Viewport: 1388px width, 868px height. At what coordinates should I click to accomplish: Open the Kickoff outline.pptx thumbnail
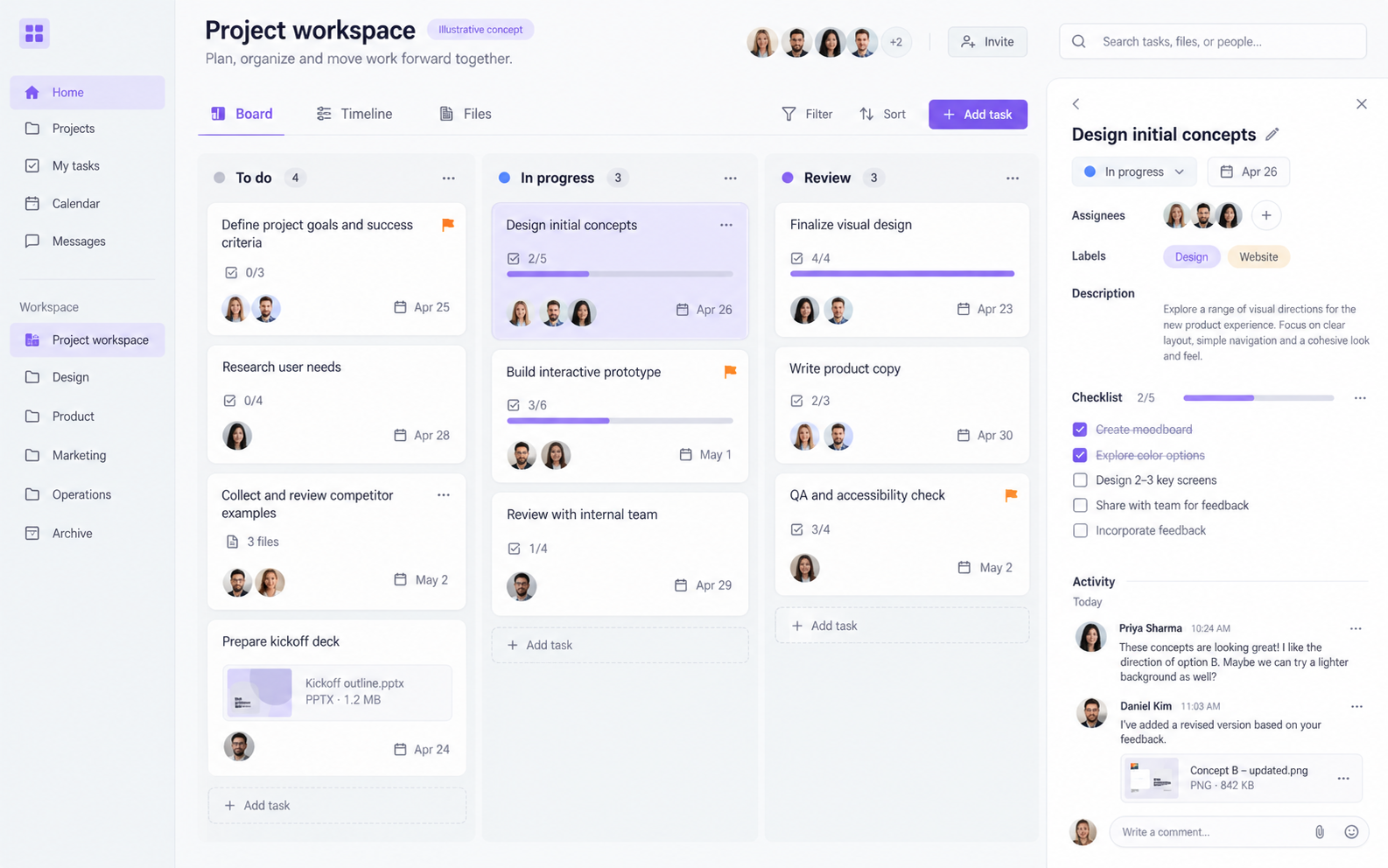(x=259, y=692)
